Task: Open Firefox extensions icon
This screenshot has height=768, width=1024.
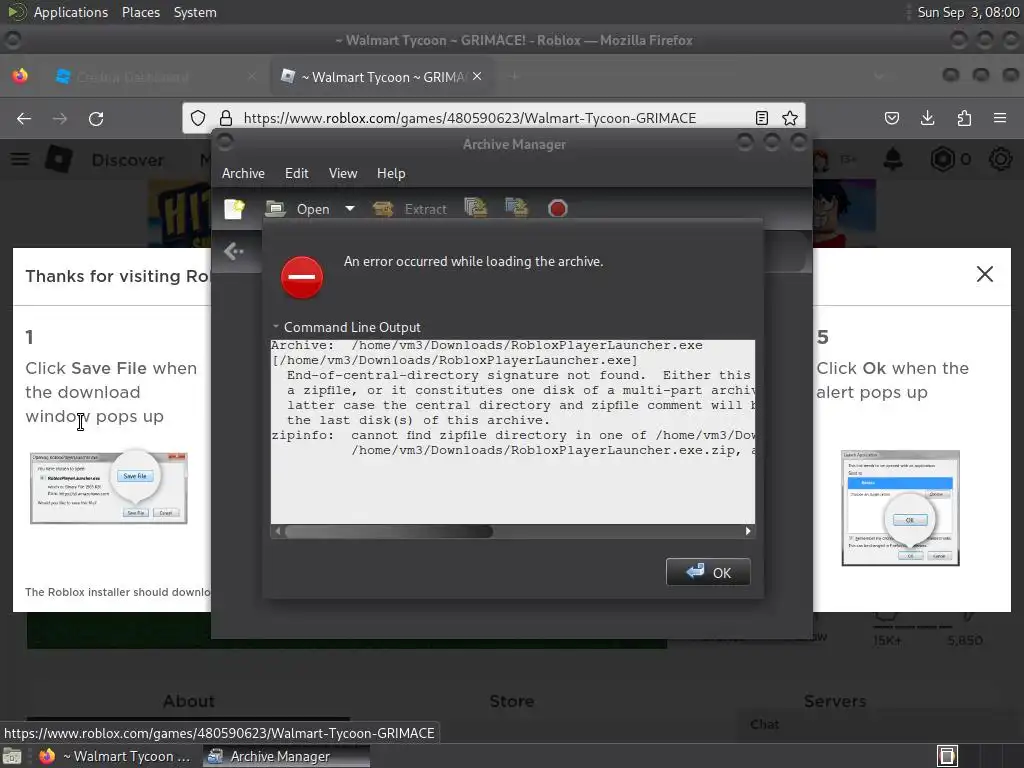Action: tap(964, 118)
